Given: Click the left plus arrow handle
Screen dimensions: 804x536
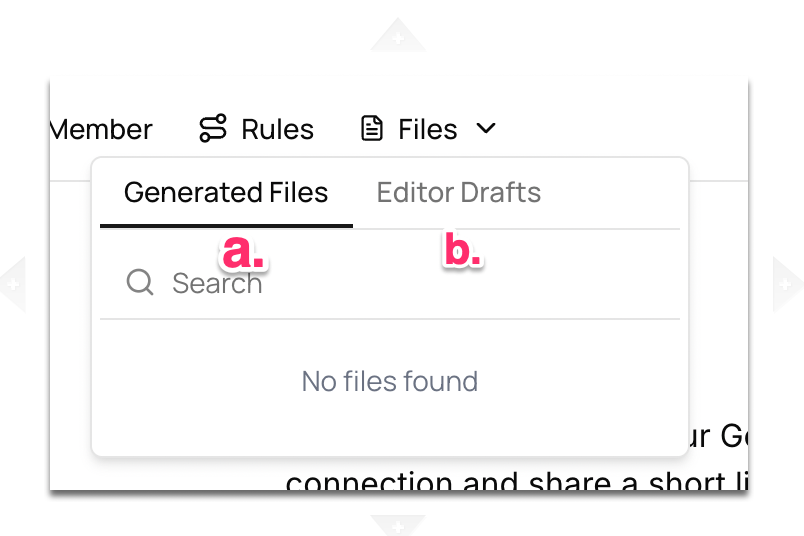Looking at the screenshot, I should coord(12,284).
